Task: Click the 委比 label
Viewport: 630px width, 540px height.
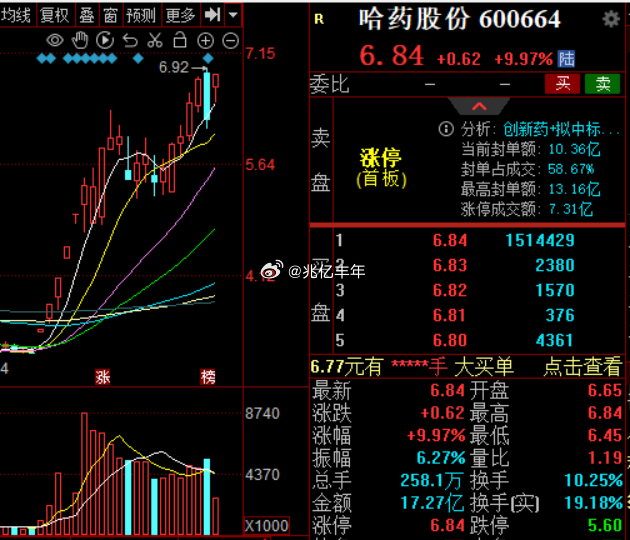Action: [x=329, y=84]
